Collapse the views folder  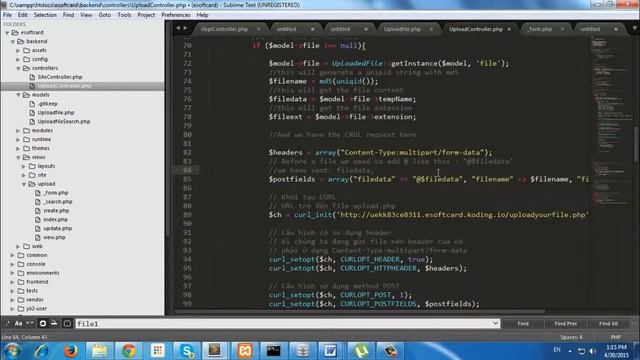(x=18, y=158)
